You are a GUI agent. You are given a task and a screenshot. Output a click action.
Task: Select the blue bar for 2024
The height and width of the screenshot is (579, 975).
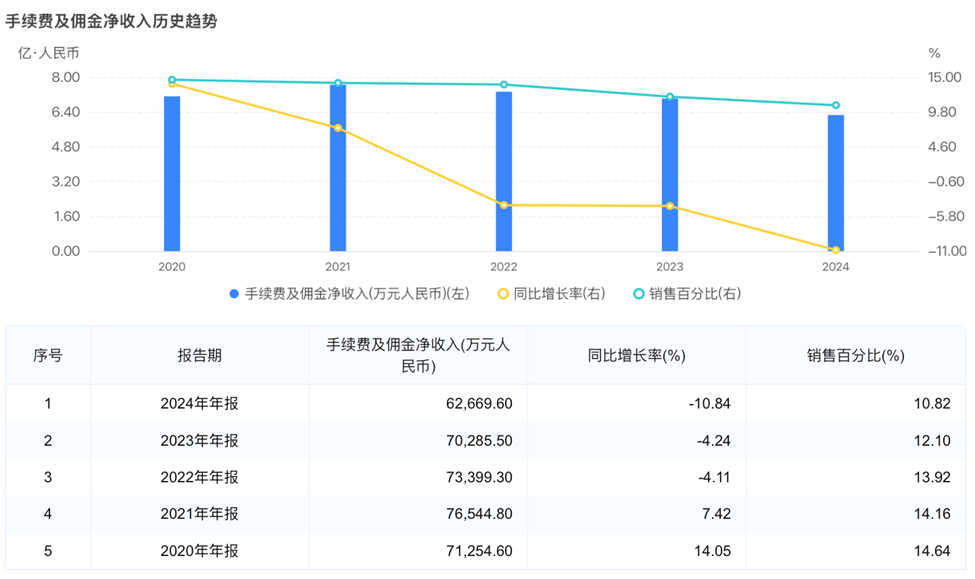tap(835, 183)
